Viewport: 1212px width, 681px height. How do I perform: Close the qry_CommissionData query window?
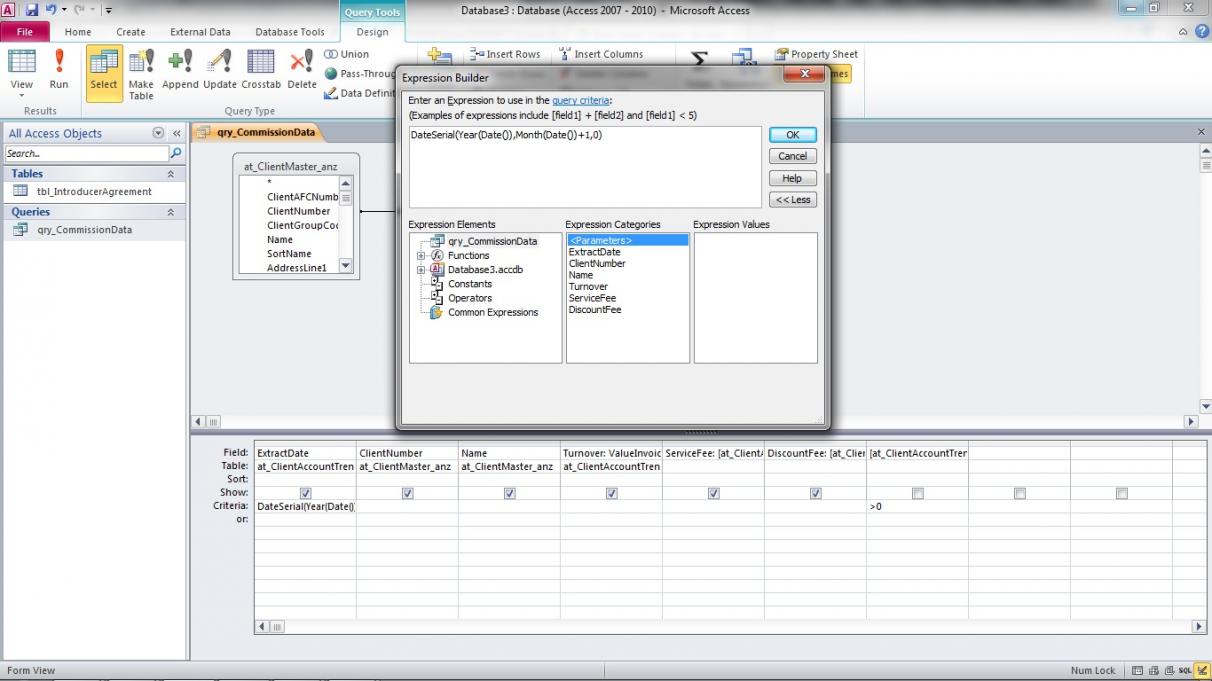point(1201,132)
